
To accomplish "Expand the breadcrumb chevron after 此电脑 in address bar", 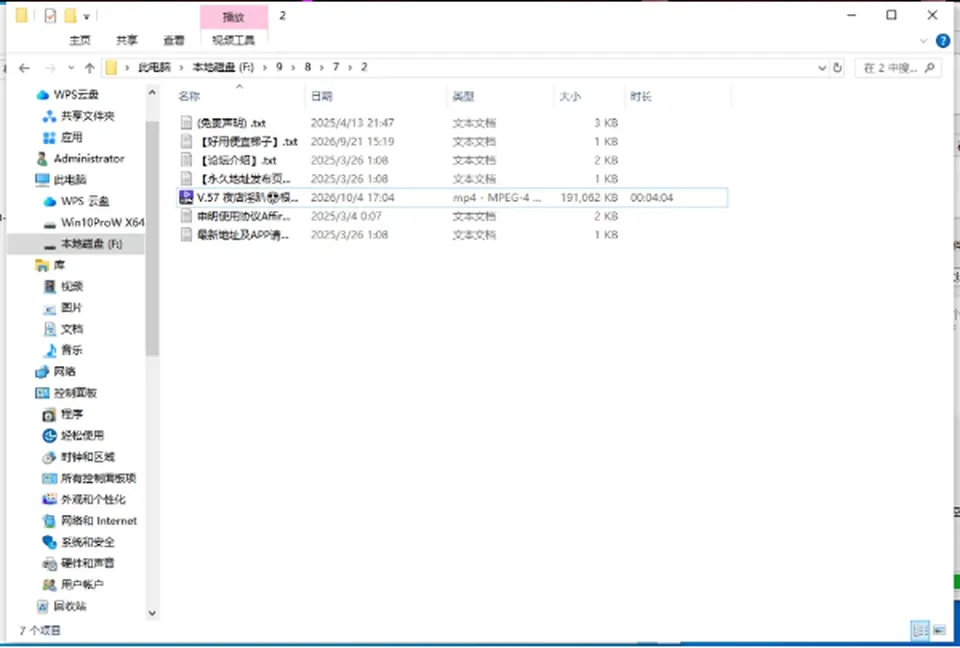I will click(x=181, y=67).
